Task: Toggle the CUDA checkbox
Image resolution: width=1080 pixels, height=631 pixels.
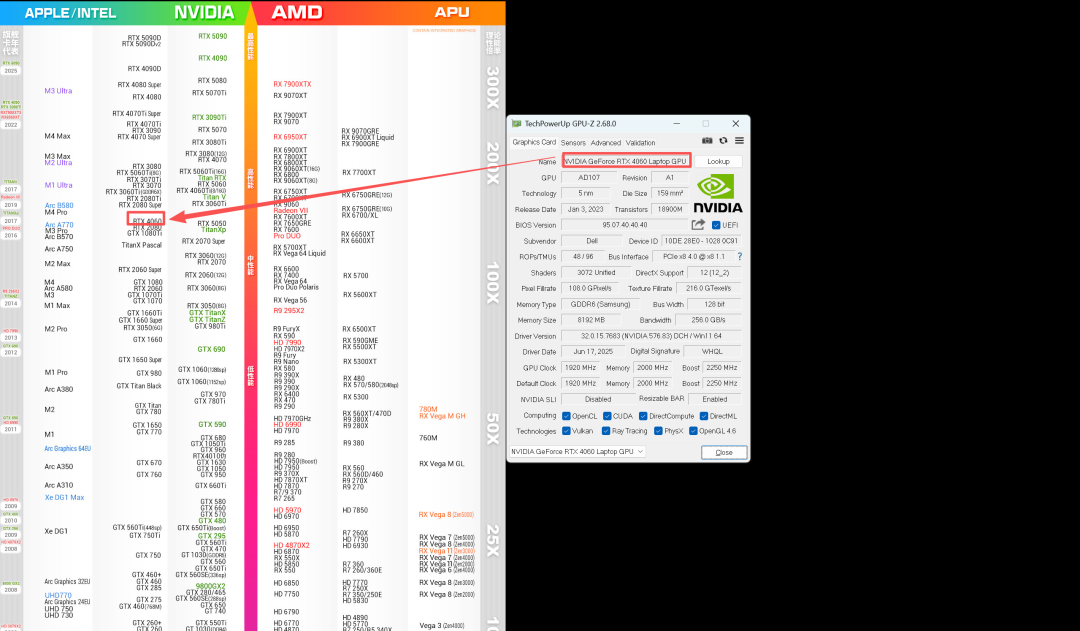Action: 607,416
